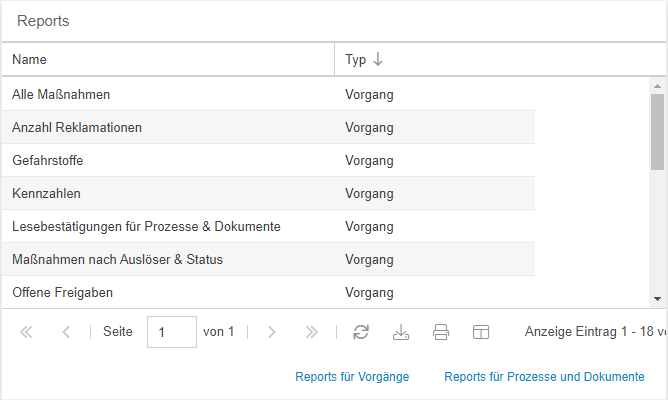The image size is (668, 400).
Task: Refresh the reports list
Action: tap(361, 332)
